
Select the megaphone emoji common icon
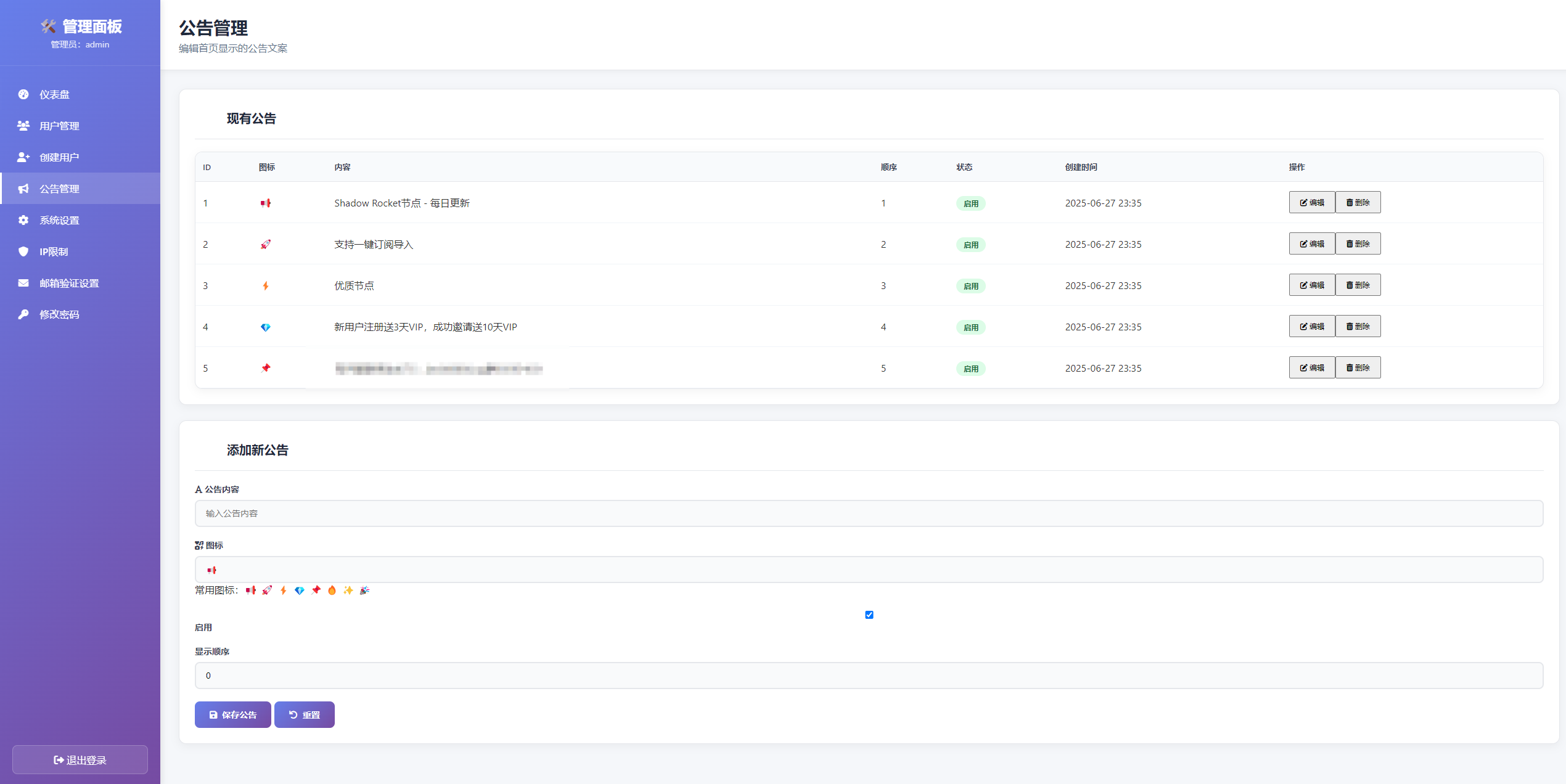tap(250, 590)
